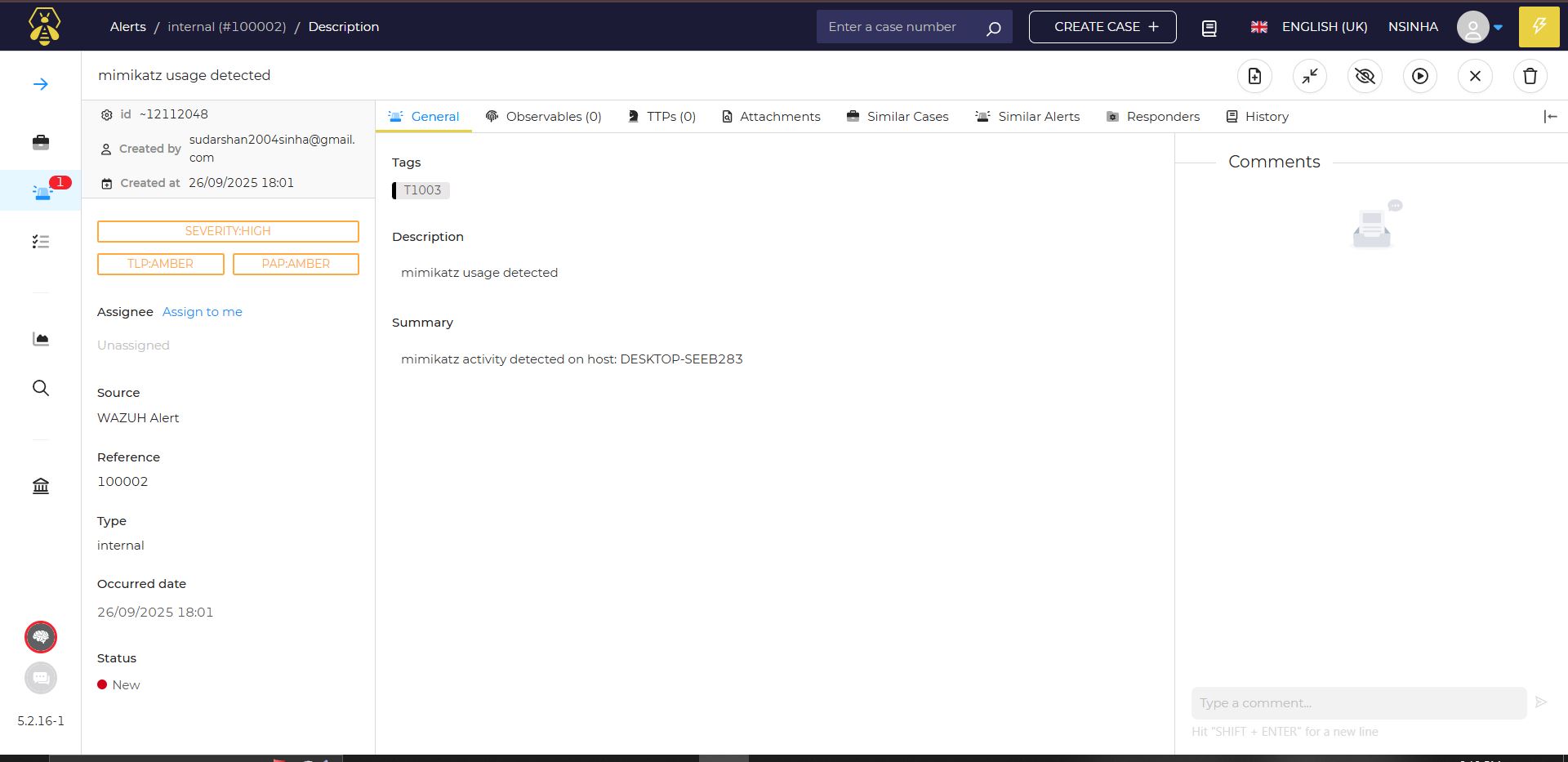This screenshot has width=1568, height=762.
Task: Click the Assign to me link
Action: point(203,312)
